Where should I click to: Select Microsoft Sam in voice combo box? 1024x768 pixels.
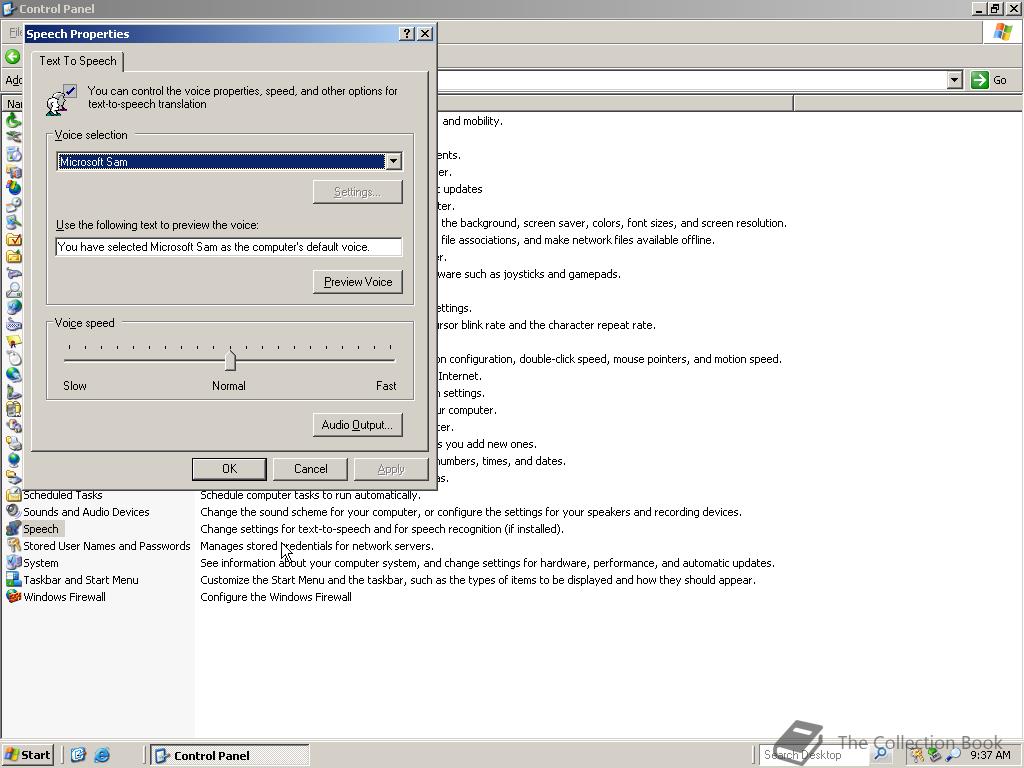(x=229, y=161)
